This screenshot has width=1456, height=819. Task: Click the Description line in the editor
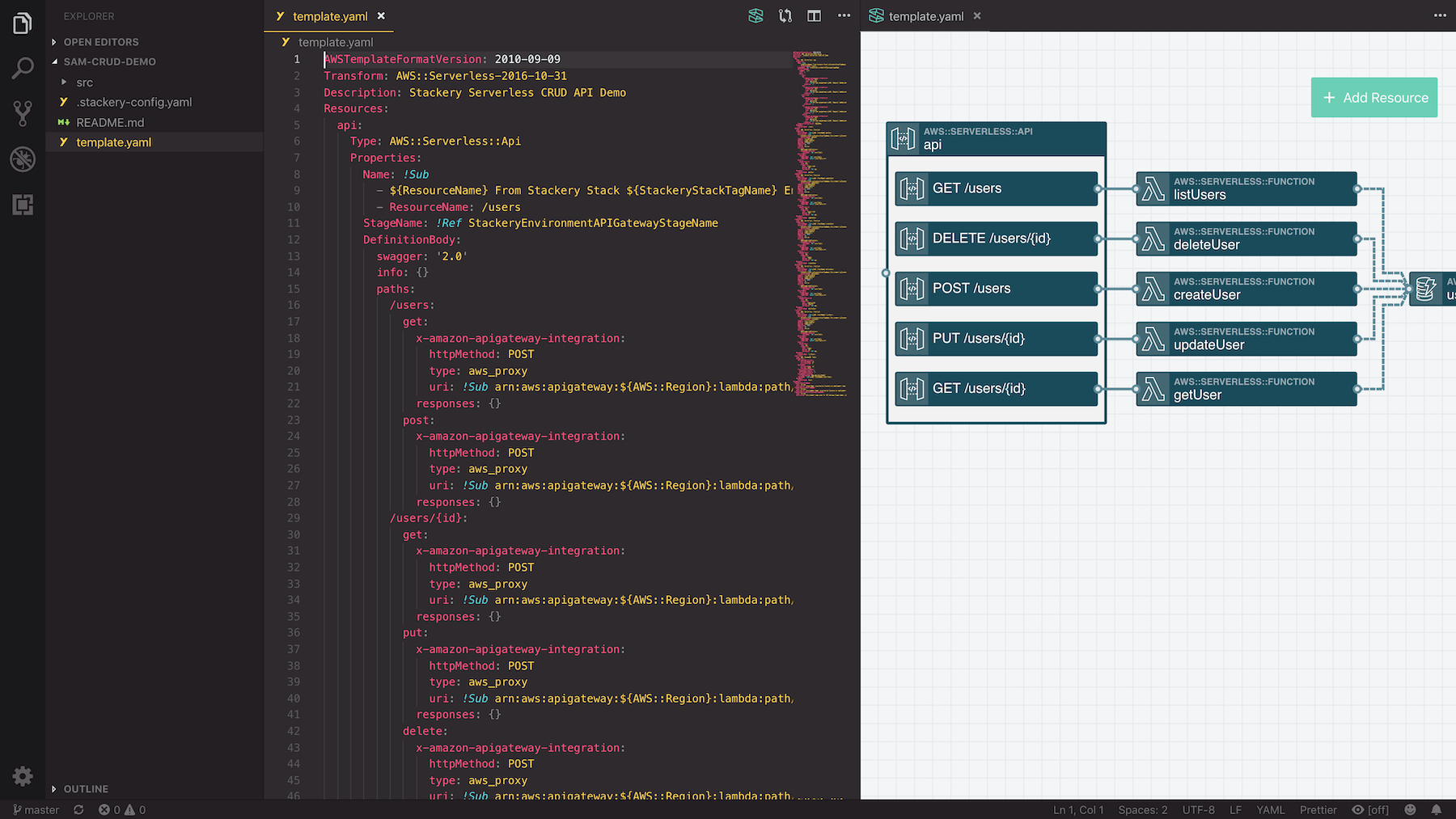pos(475,92)
